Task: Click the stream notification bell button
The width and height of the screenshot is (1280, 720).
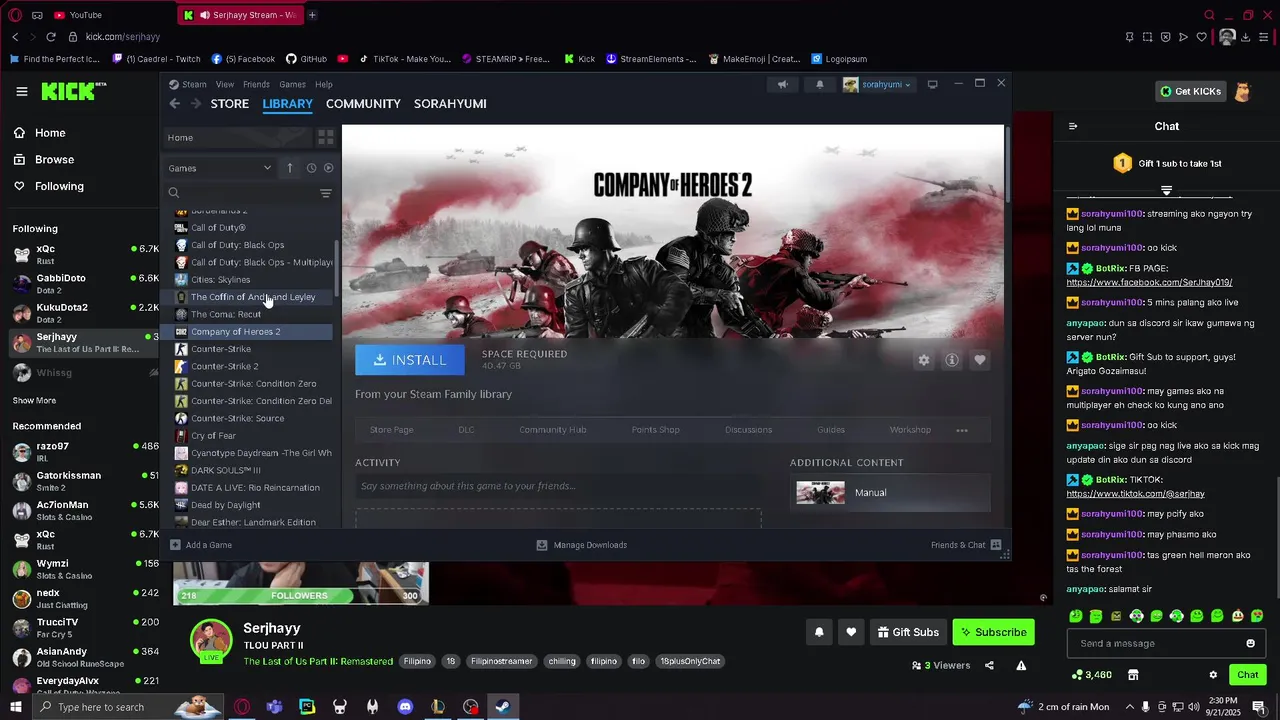Action: 819,632
